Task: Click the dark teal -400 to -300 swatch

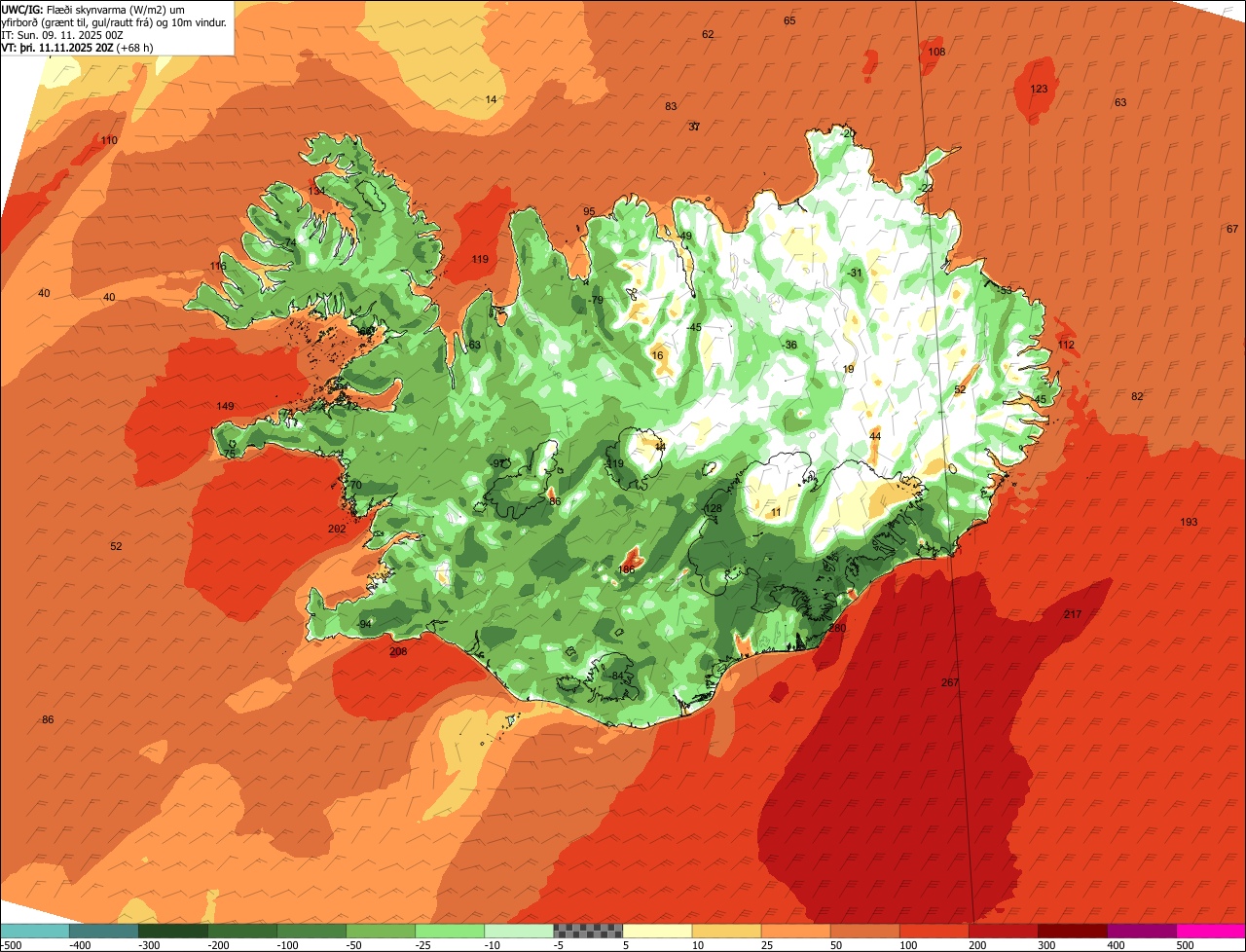Action: 103,932
